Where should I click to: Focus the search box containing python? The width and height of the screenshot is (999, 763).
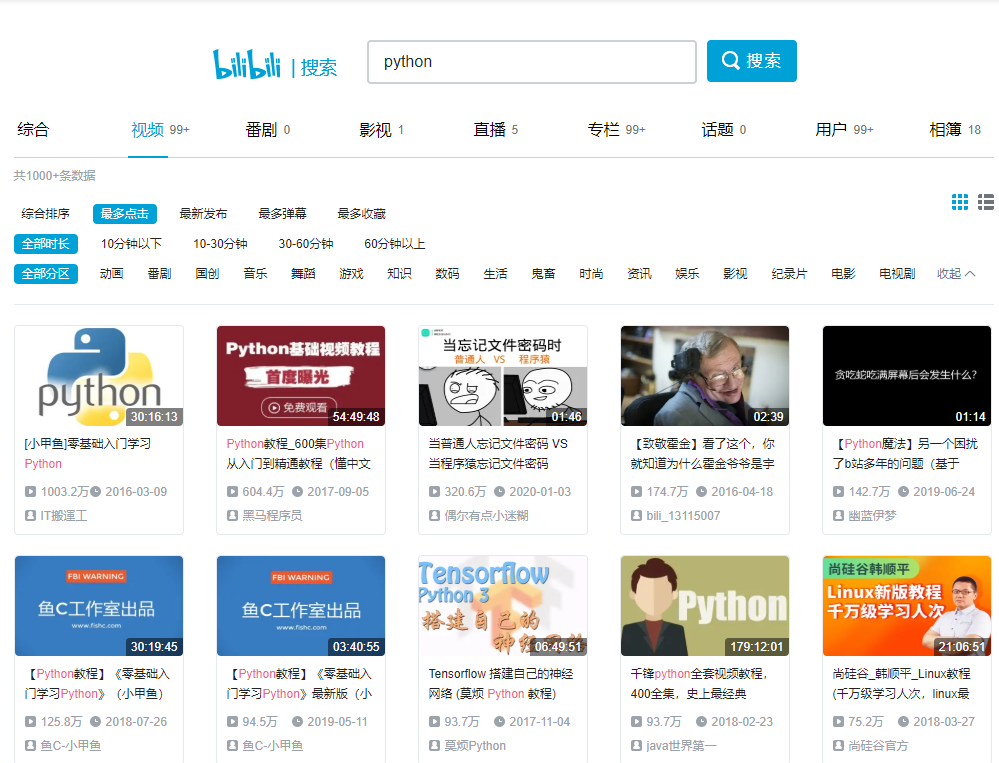[531, 62]
